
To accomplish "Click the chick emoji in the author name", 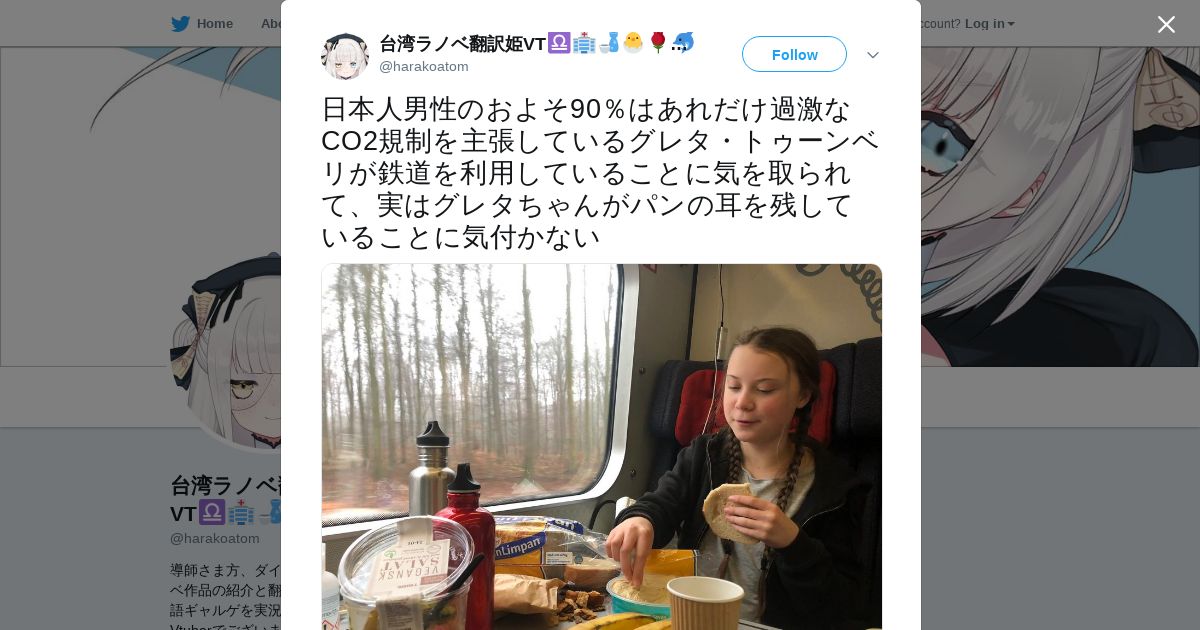I will [x=633, y=43].
